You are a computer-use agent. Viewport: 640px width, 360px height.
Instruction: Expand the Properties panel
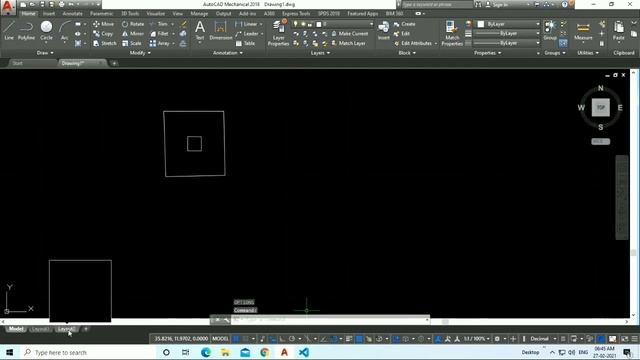[x=487, y=53]
